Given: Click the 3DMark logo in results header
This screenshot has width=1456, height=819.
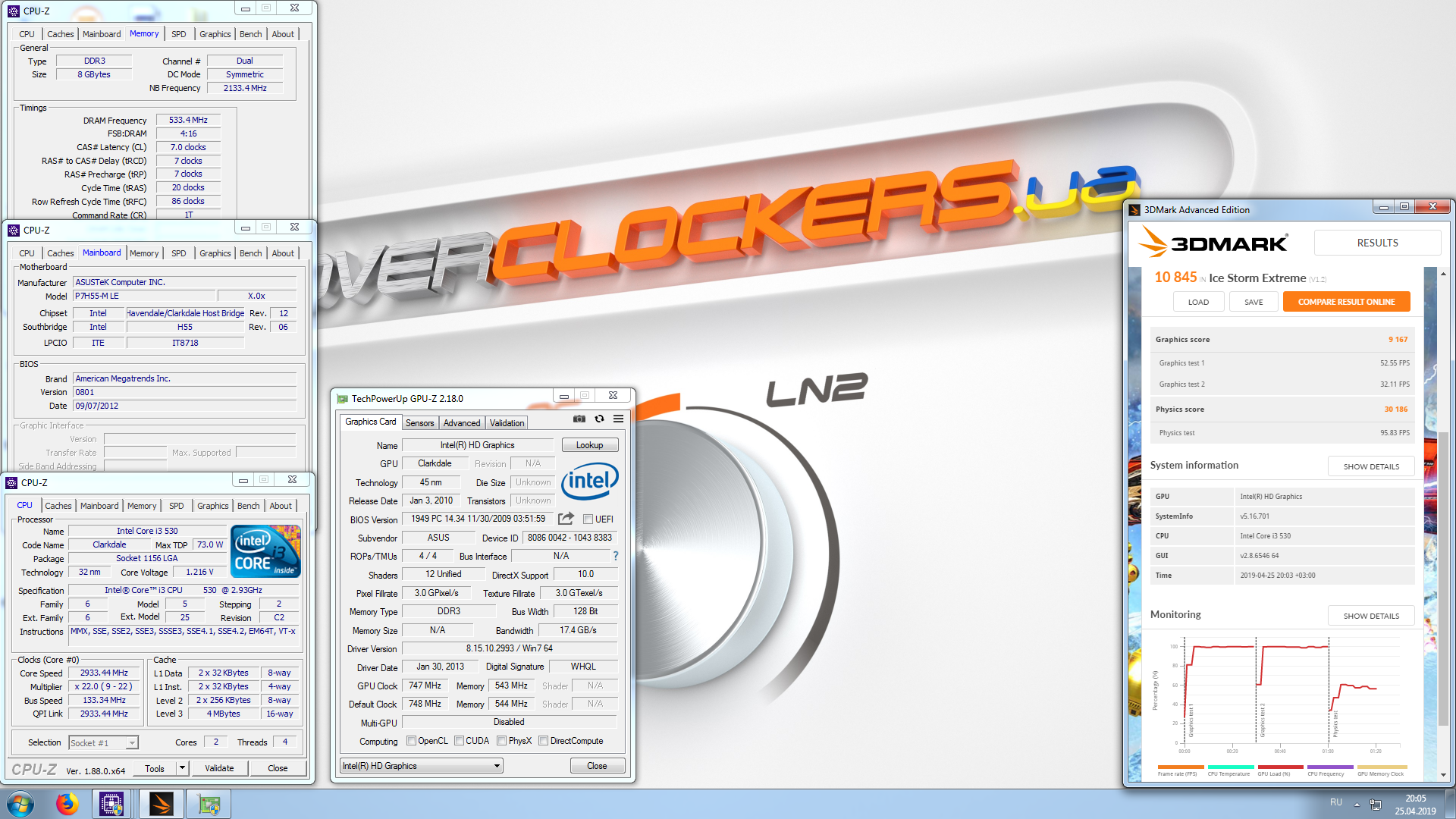Looking at the screenshot, I should (1213, 243).
